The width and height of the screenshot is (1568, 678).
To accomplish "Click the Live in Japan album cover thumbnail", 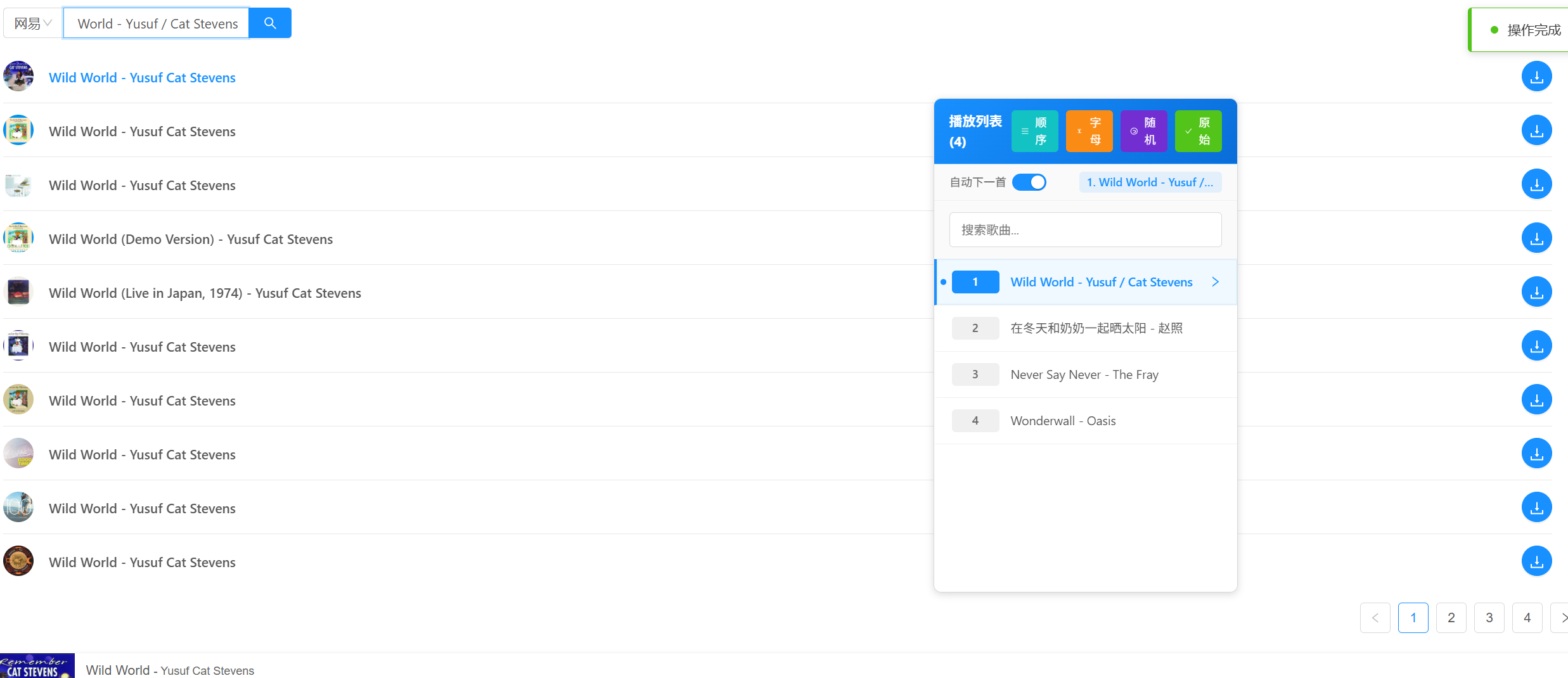I will (18, 291).
